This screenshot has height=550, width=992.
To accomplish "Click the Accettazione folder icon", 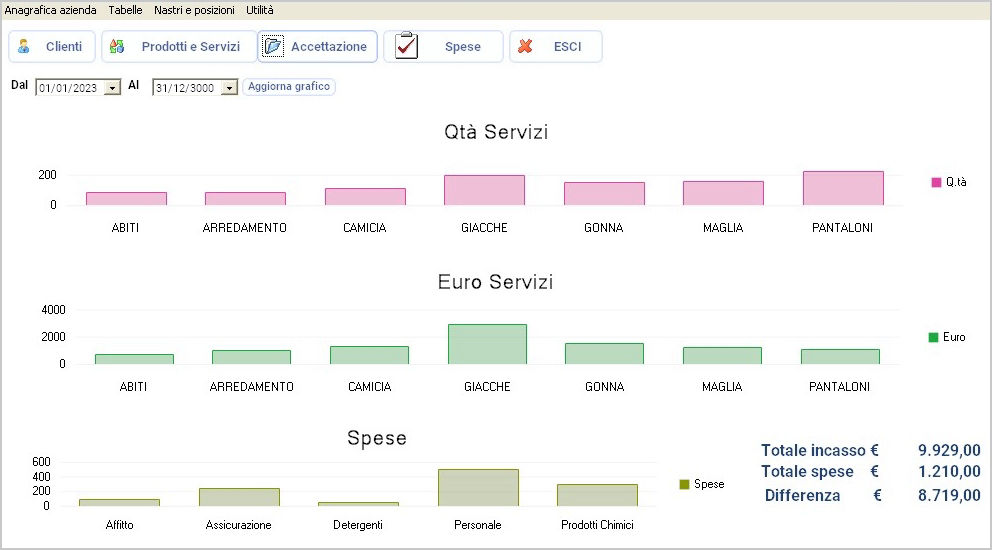I will coord(273,47).
